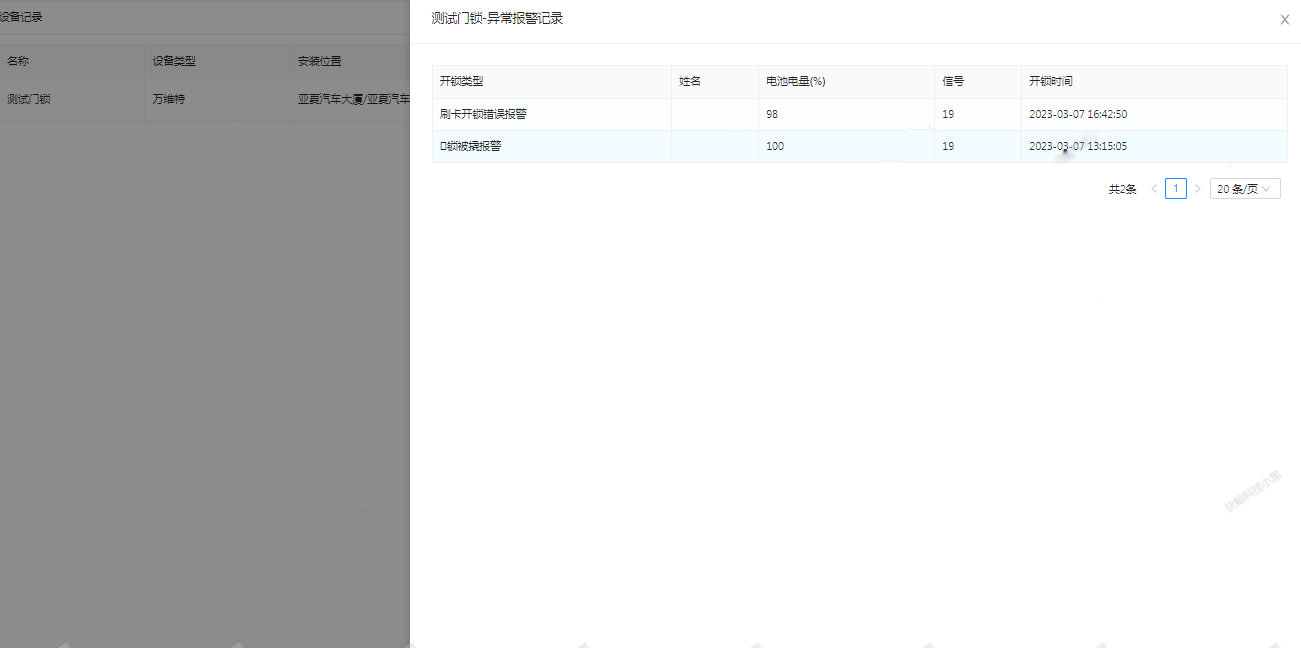The height and width of the screenshot is (648, 1301).
Task: Click battery value 100 cell
Action: [775, 146]
